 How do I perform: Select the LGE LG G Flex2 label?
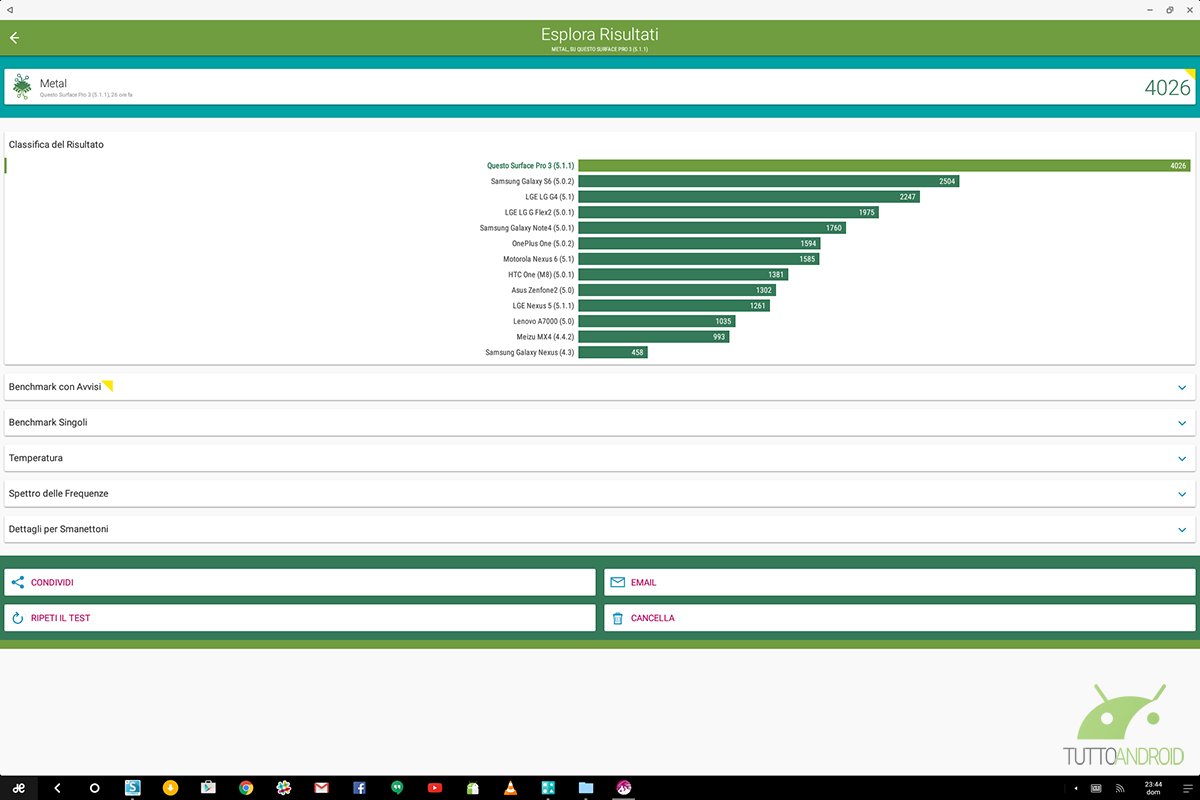click(540, 212)
